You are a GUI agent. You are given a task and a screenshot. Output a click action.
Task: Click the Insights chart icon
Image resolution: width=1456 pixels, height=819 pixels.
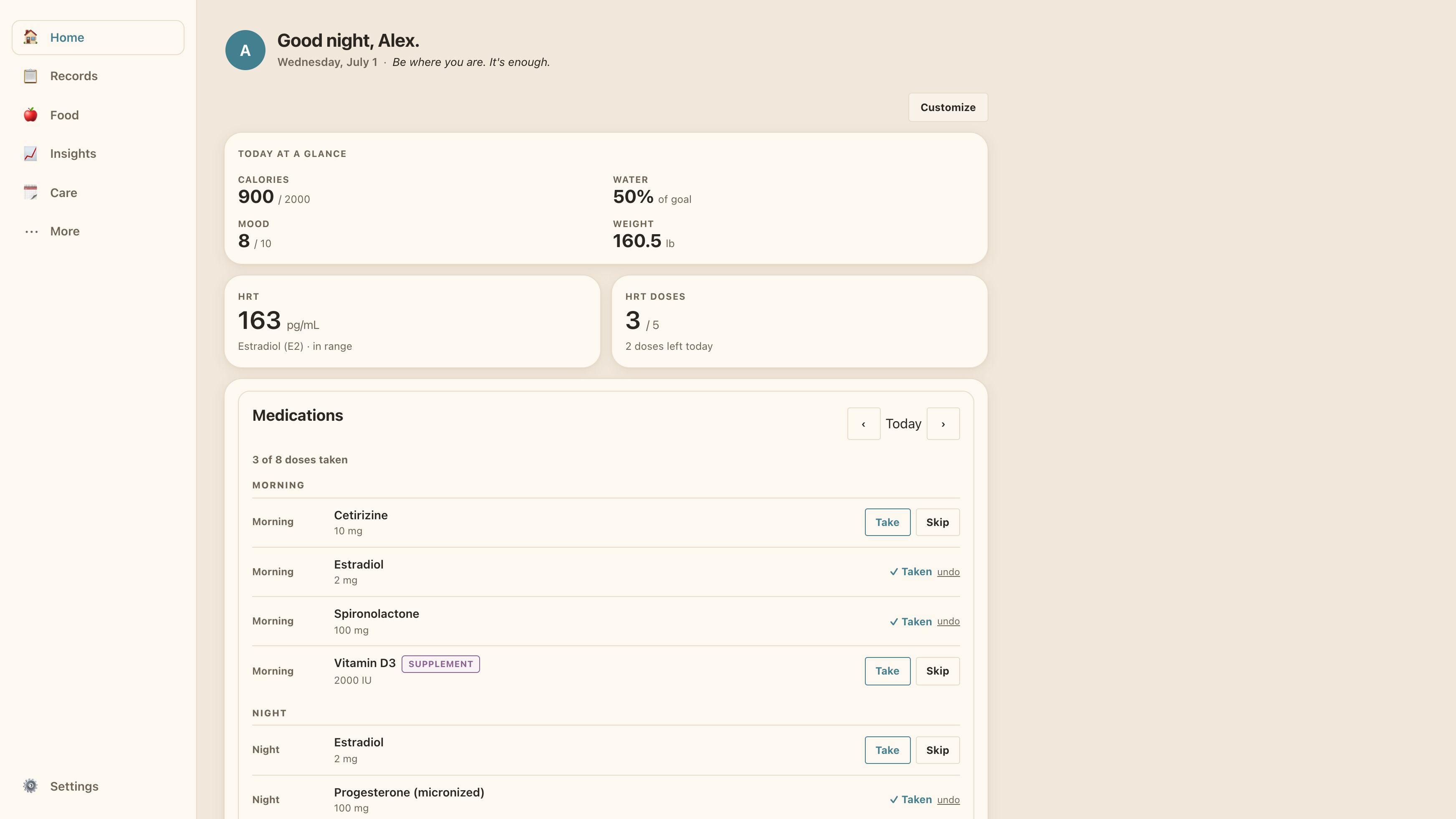(30, 154)
